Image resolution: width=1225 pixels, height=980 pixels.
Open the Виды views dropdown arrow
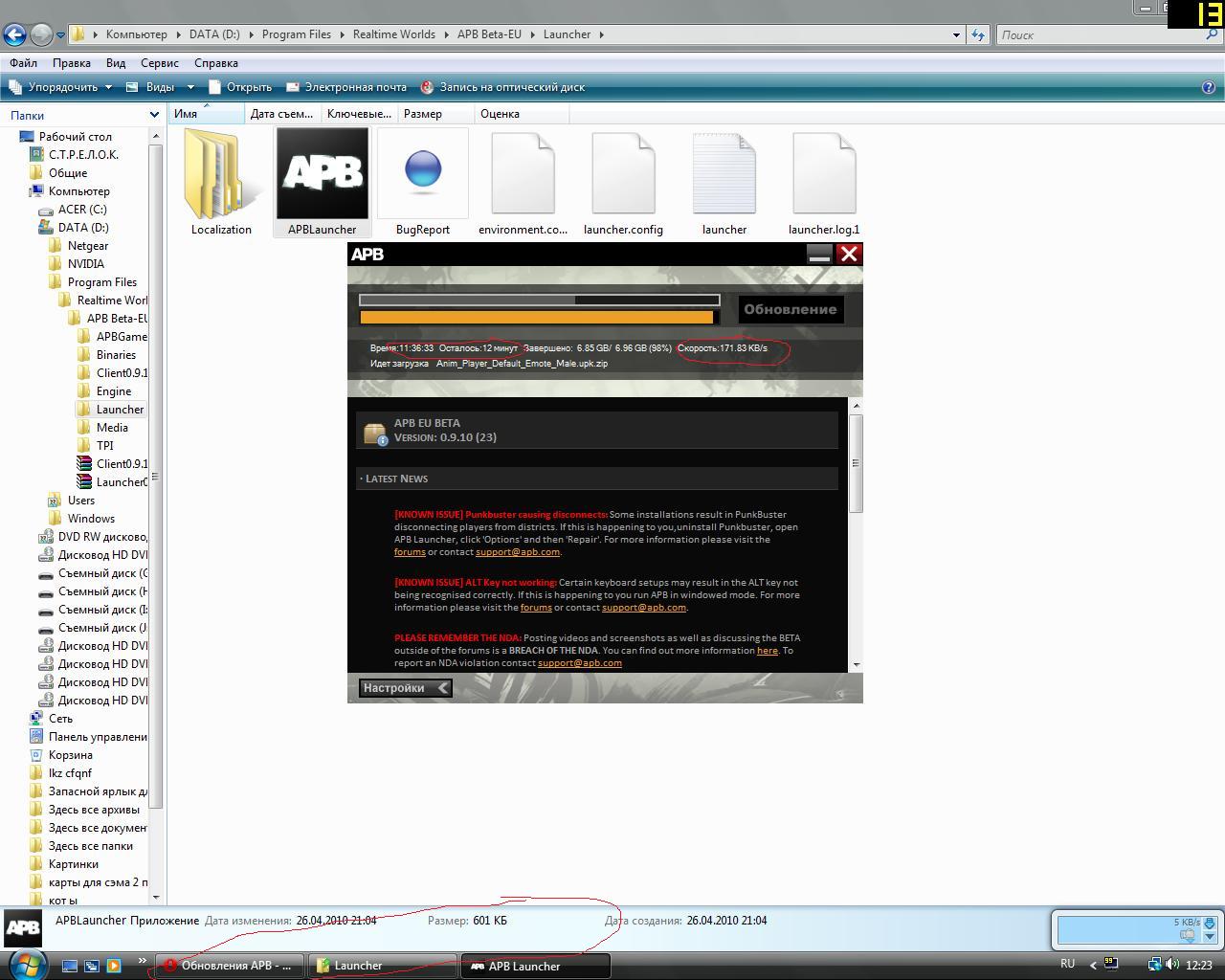pos(190,87)
